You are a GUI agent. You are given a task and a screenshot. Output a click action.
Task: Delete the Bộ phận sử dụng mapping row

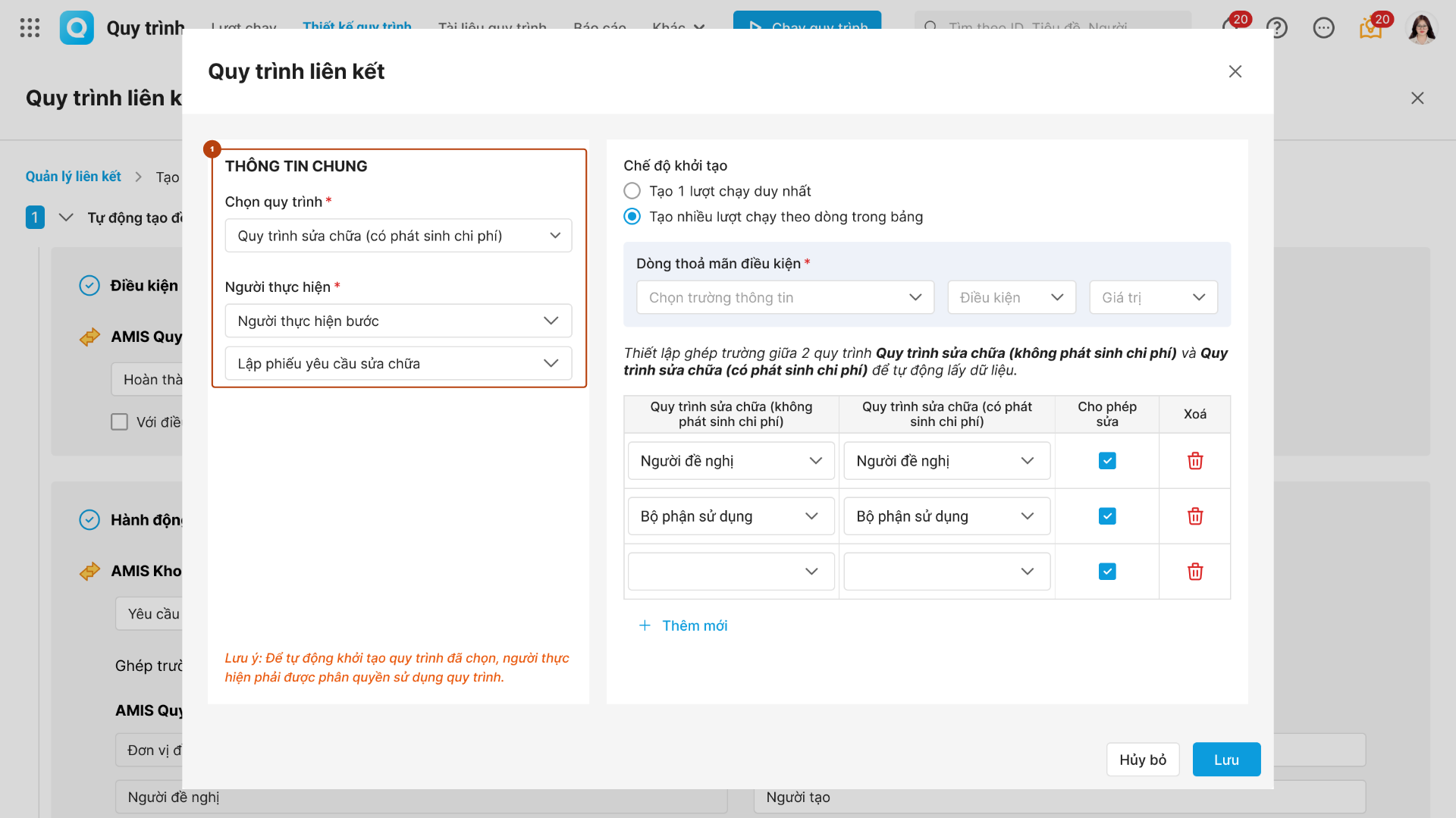tap(1195, 516)
